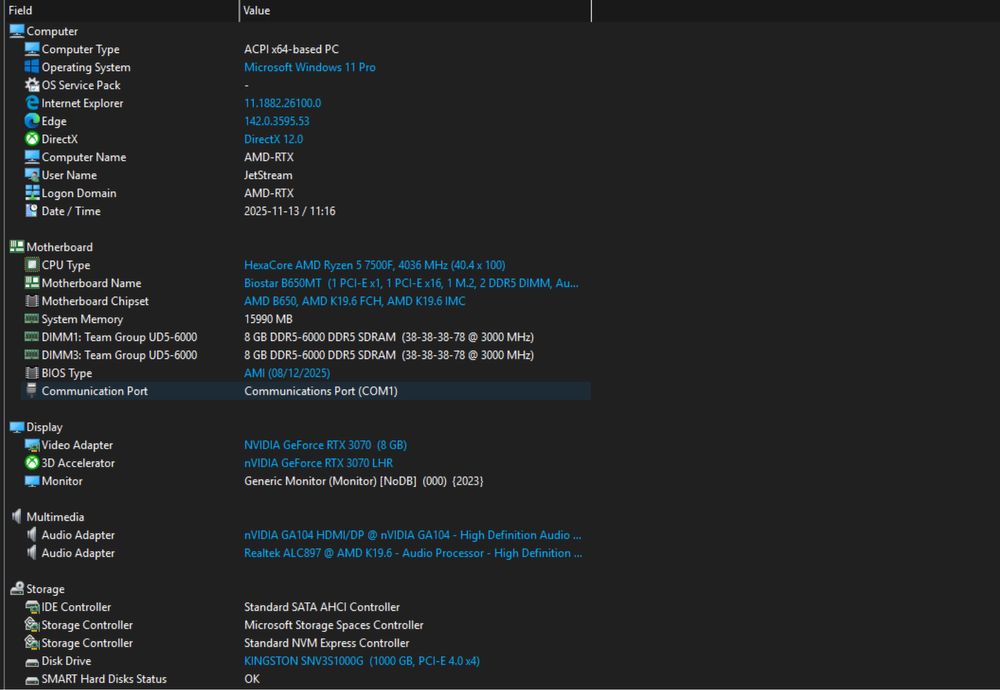This screenshot has height=690, width=1000.
Task: Select the Standard NVM Express Controller value
Action: [x=327, y=643]
